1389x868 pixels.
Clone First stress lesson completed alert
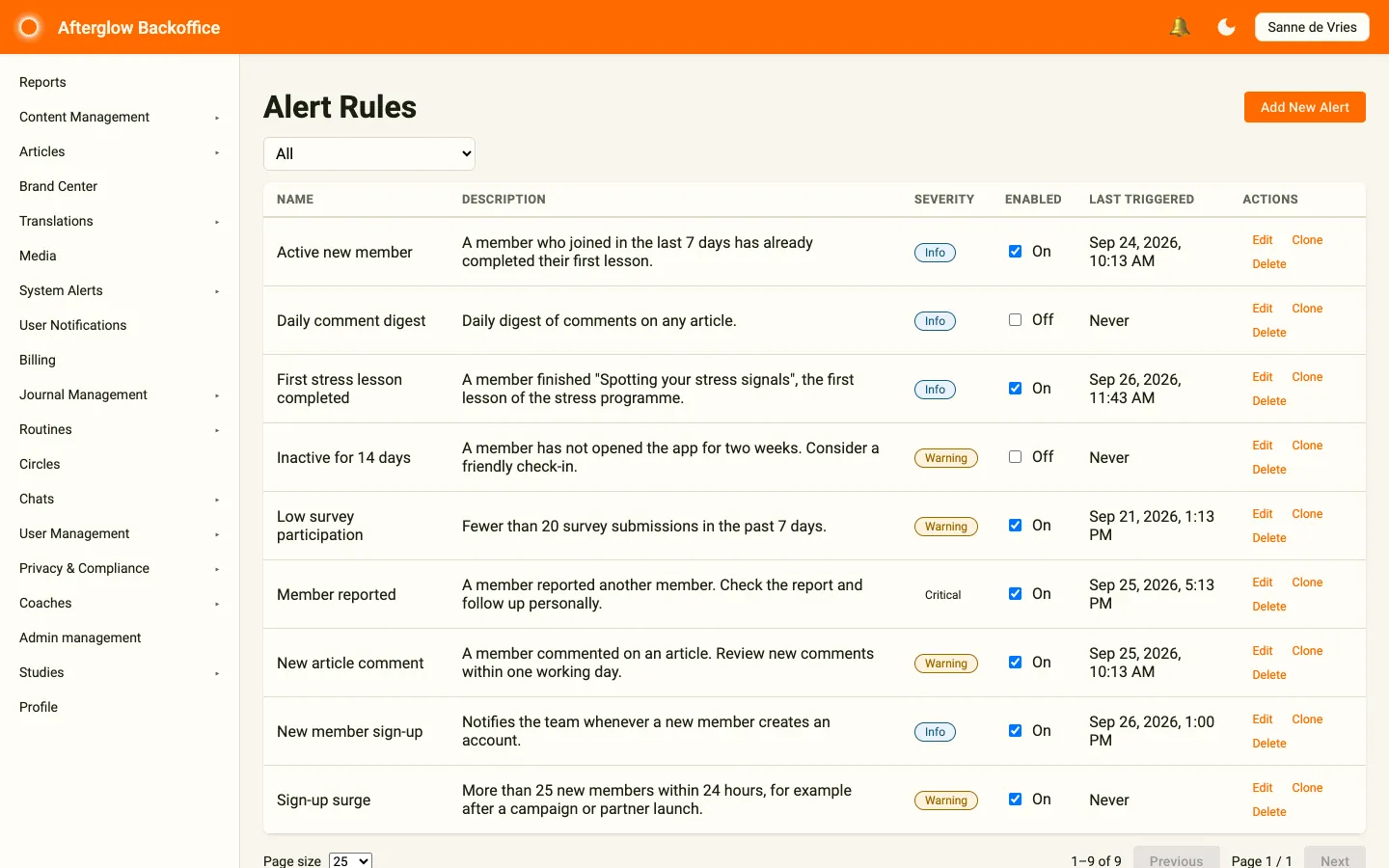click(x=1307, y=377)
